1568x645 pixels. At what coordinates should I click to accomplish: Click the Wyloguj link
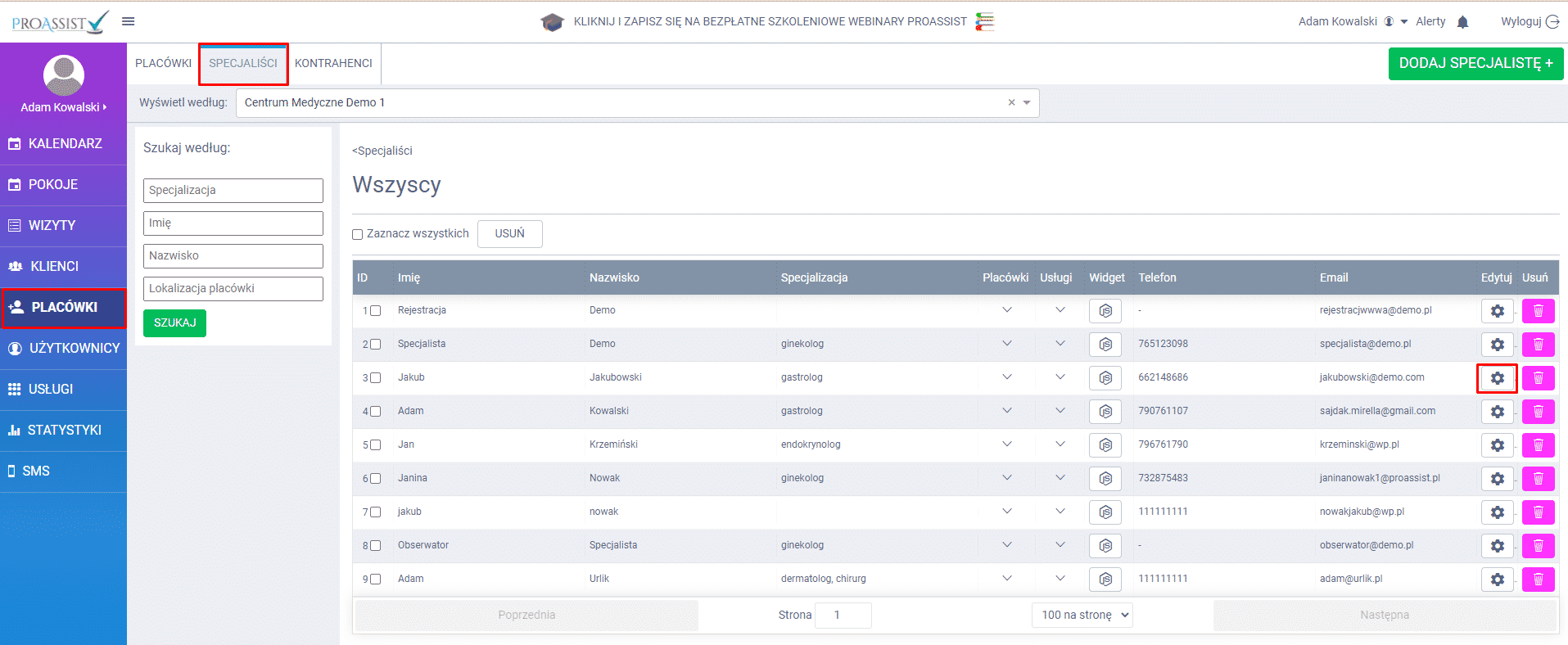click(1521, 22)
